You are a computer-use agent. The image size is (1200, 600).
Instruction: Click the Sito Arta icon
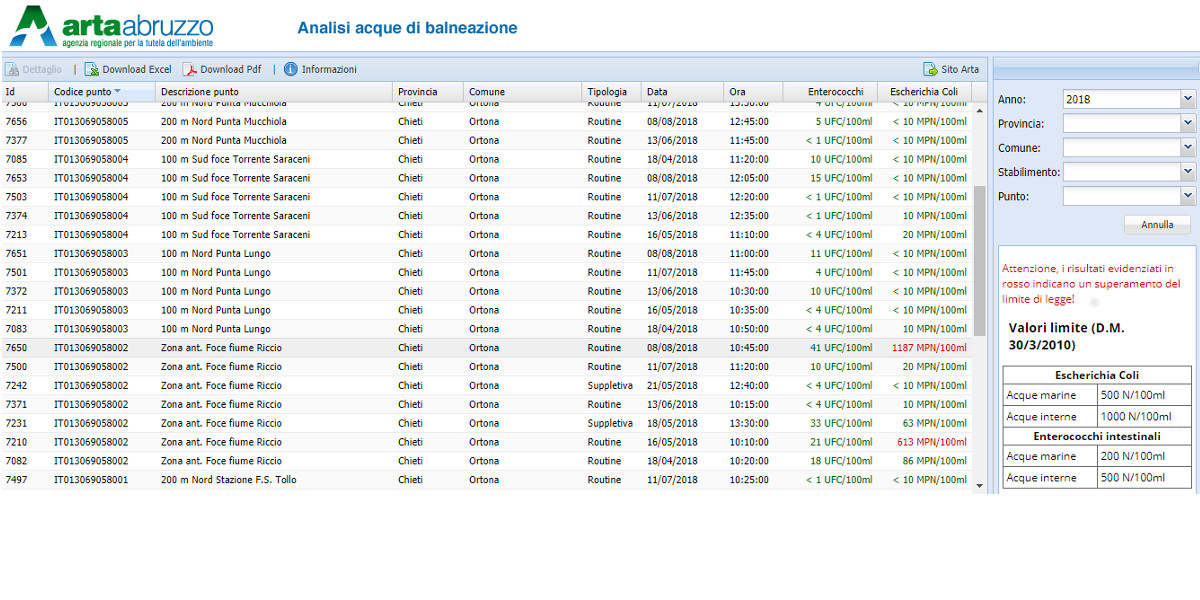930,70
